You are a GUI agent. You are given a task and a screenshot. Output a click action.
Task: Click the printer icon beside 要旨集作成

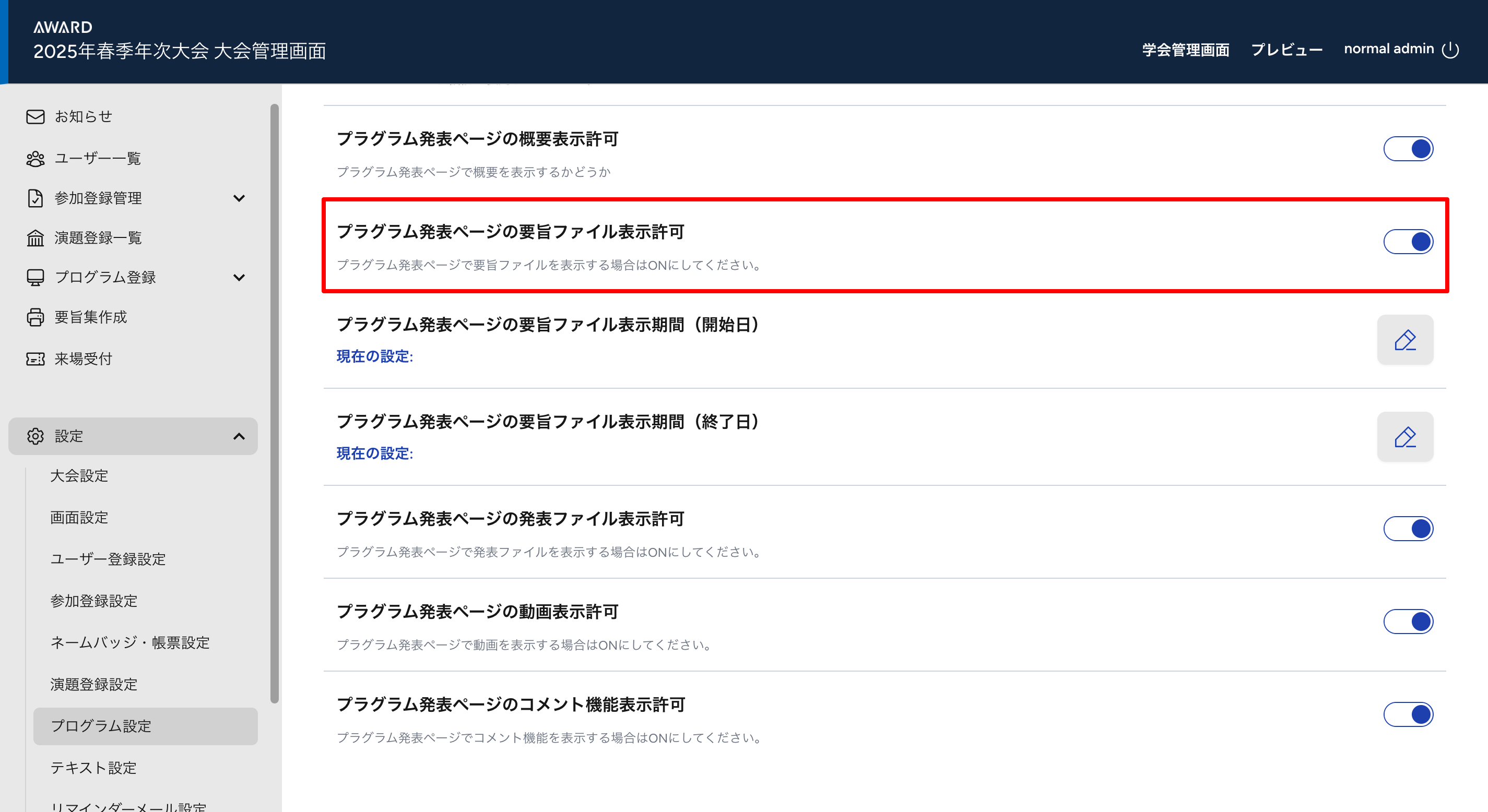35,317
